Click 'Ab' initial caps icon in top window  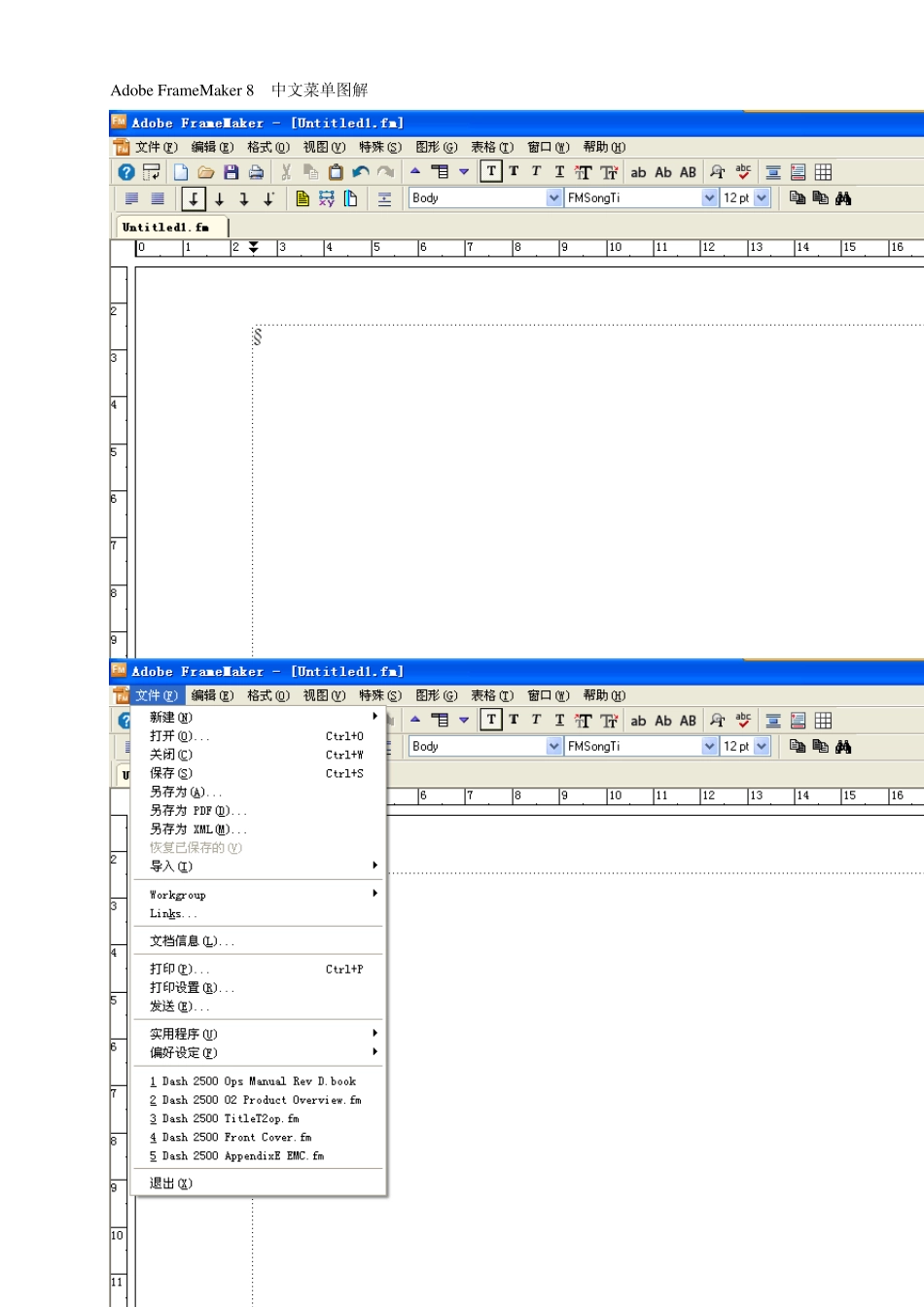(x=663, y=172)
